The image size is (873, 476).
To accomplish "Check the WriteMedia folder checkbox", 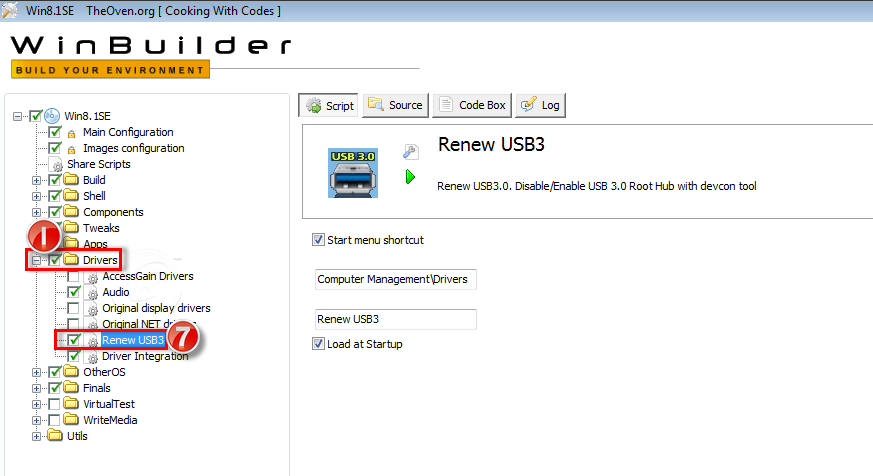I will click(55, 420).
